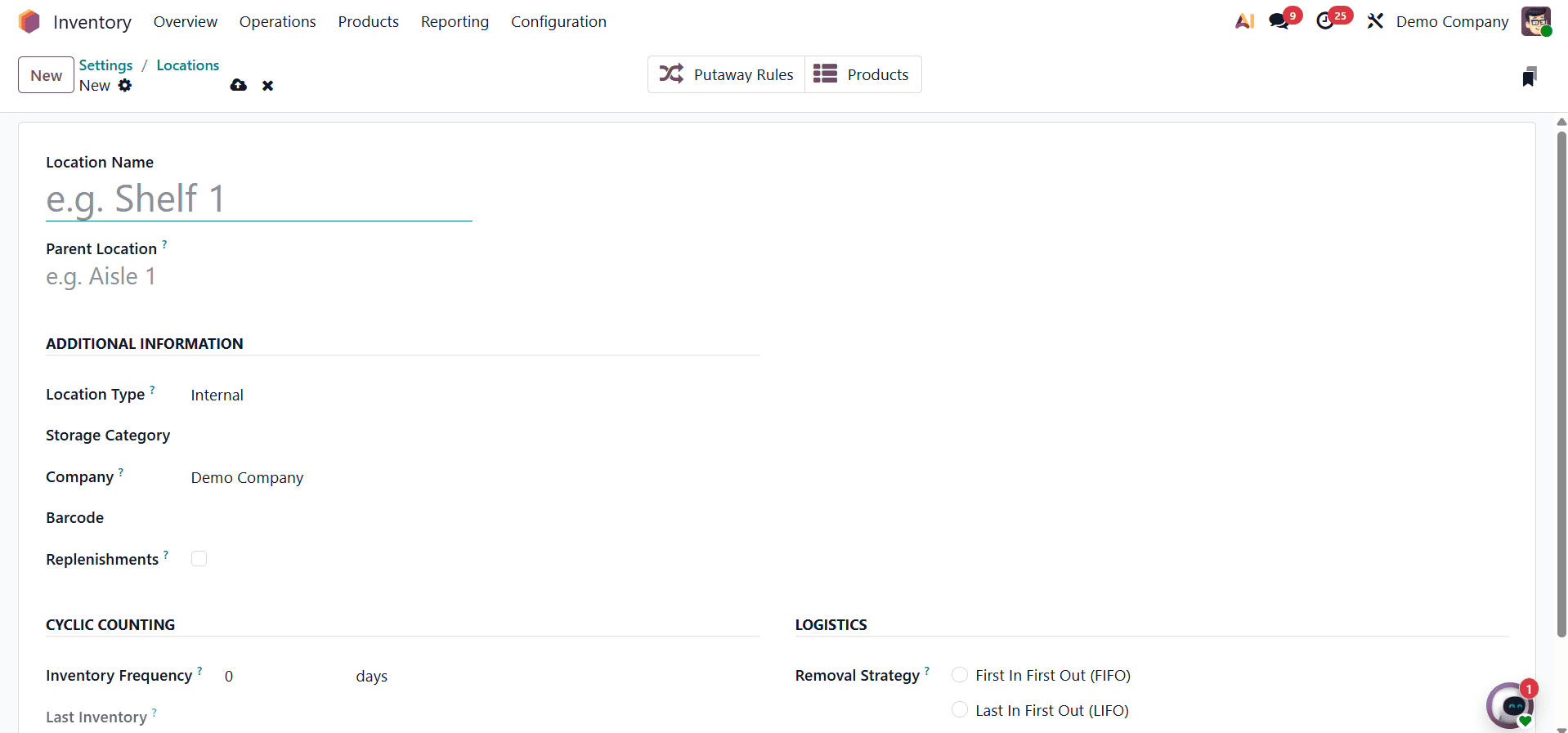This screenshot has width=1568, height=733.
Task: Show help tooltip for Last Inventory
Action: (155, 713)
